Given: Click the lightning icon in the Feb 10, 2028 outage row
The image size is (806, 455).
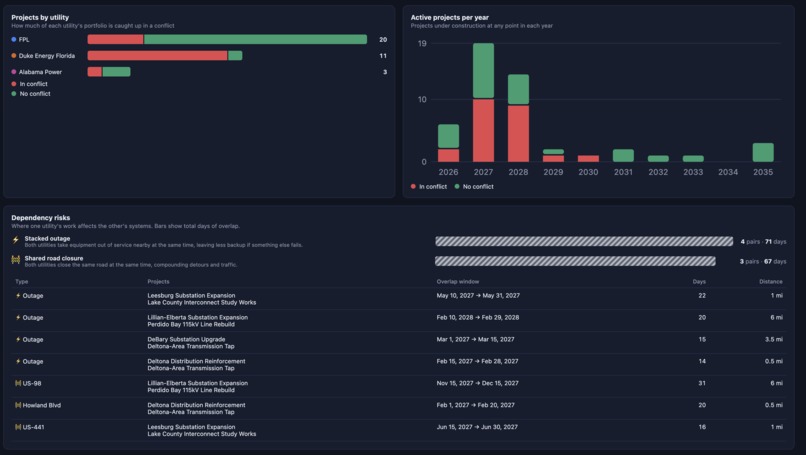Looking at the screenshot, I should (18, 318).
